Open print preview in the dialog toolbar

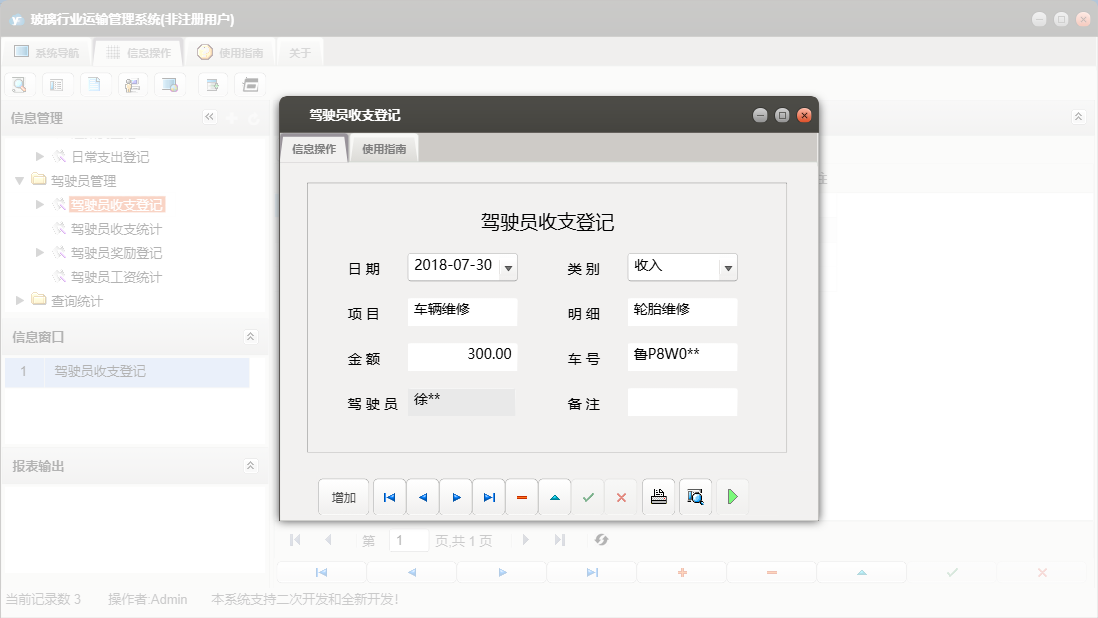tap(695, 497)
